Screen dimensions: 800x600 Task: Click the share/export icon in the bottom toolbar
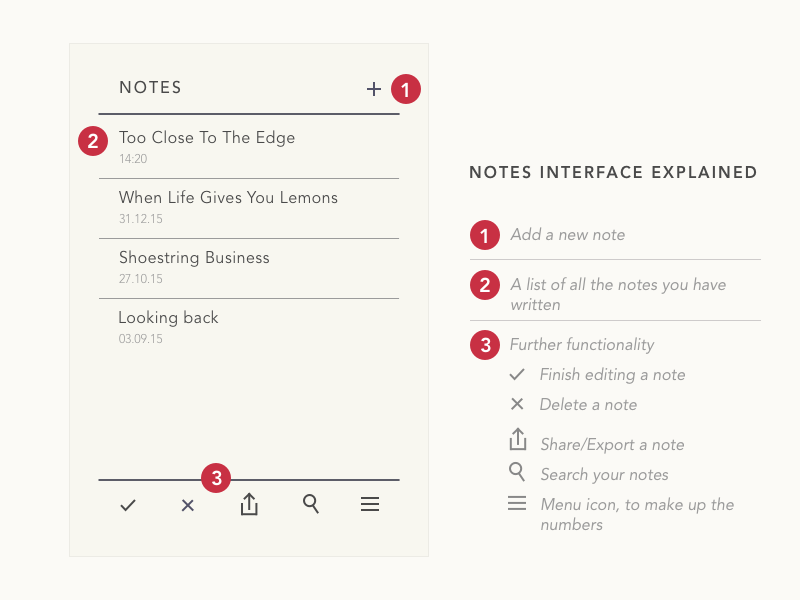tap(249, 505)
